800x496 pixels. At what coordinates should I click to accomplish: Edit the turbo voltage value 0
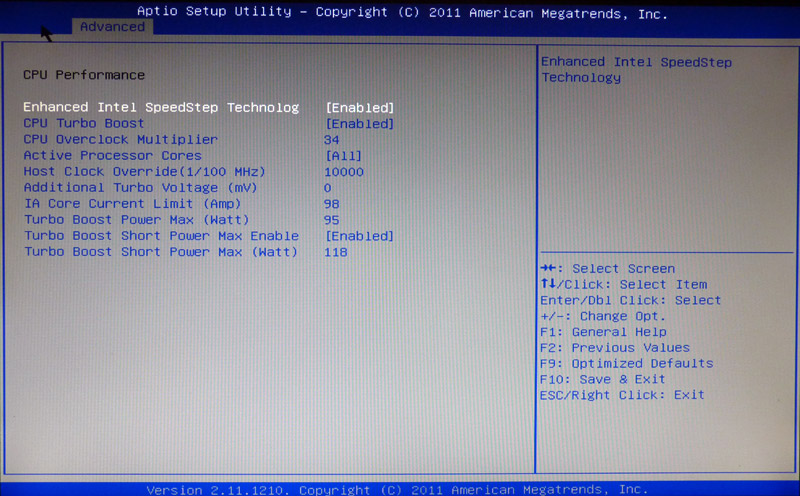click(328, 188)
